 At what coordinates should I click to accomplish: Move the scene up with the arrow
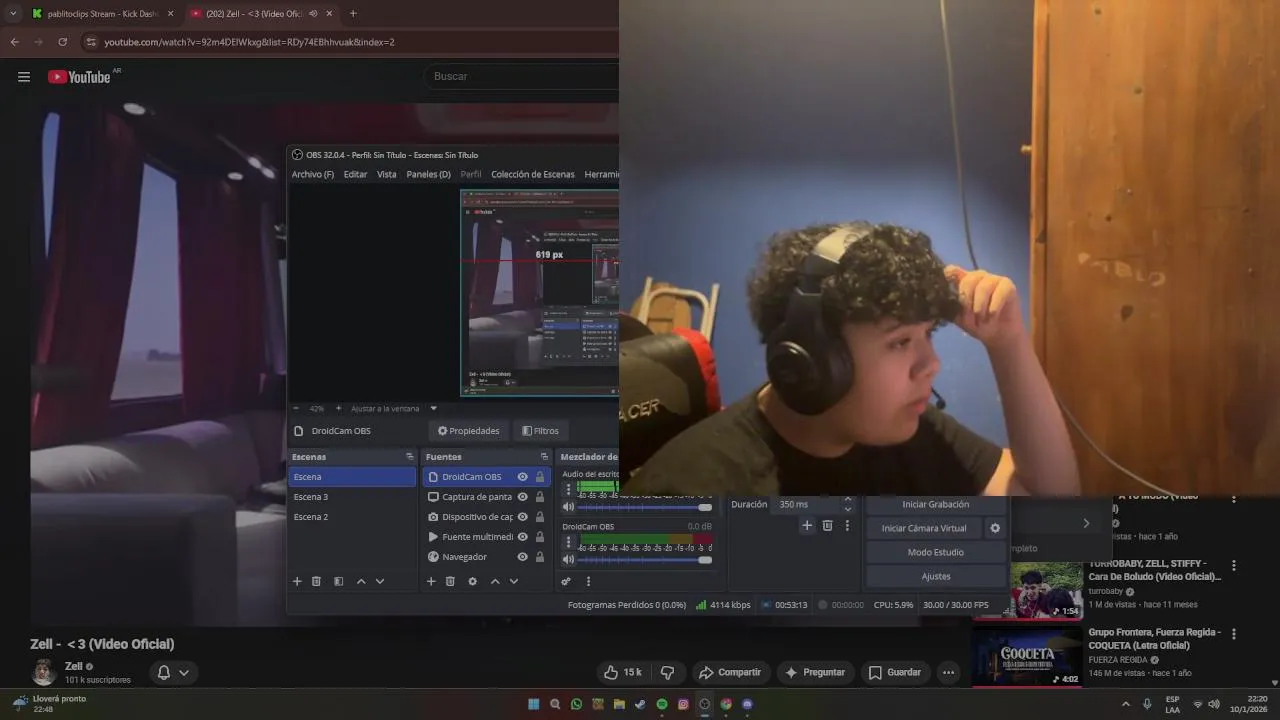[x=361, y=581]
